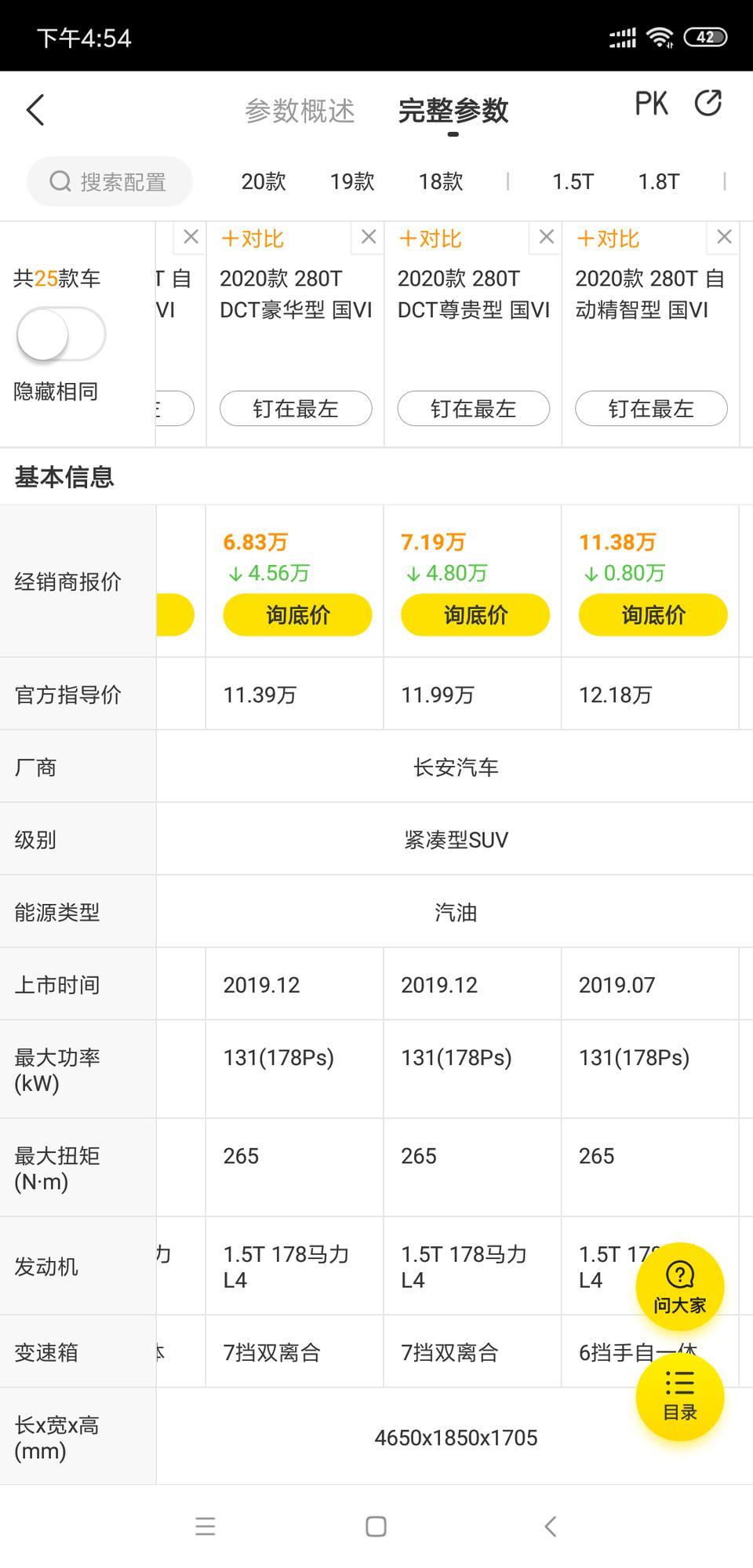
Task: Open the 目录 catalog floating button
Action: tap(679, 1397)
